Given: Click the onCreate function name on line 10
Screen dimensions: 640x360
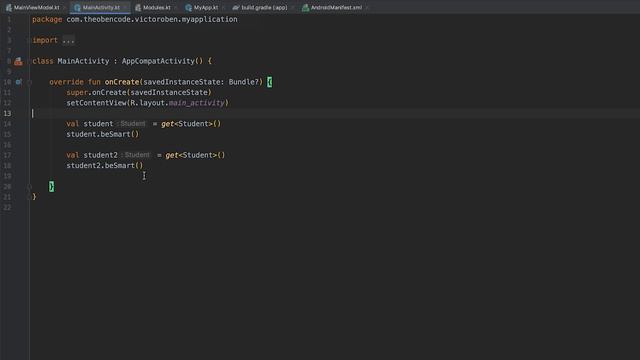Looking at the screenshot, I should click(x=122, y=82).
